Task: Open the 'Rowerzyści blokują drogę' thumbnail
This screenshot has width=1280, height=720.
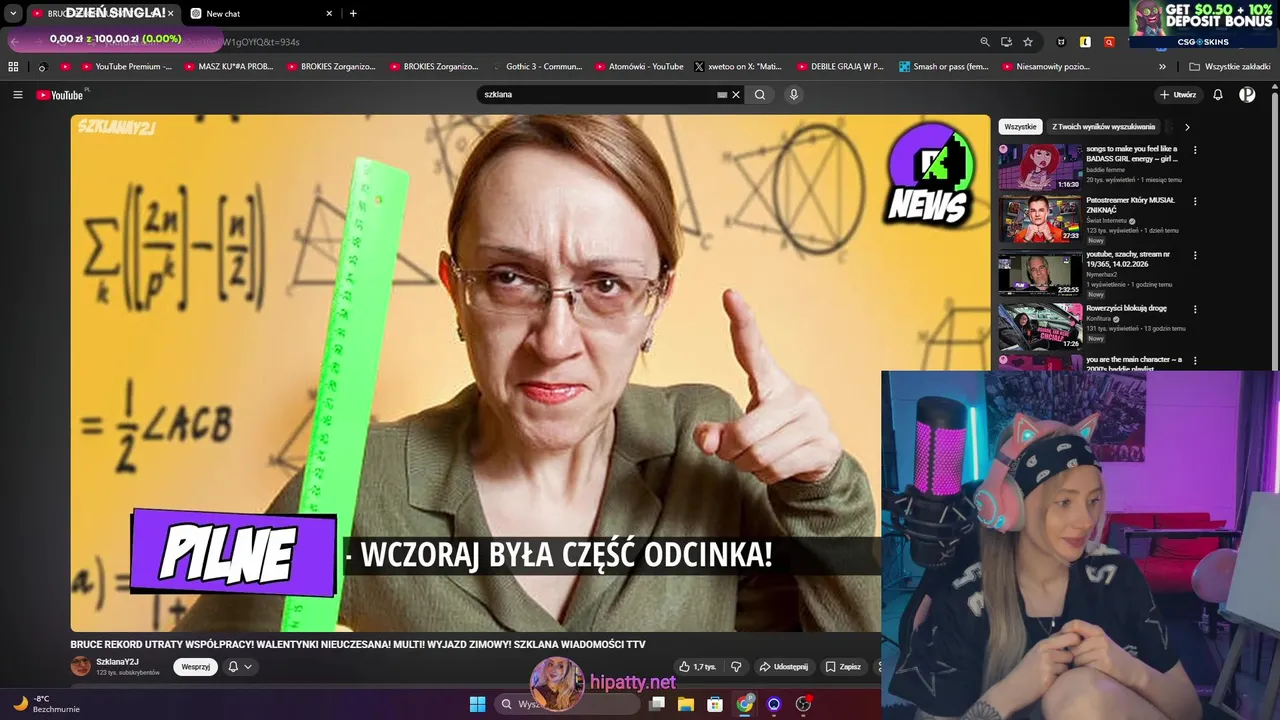Action: click(1040, 326)
